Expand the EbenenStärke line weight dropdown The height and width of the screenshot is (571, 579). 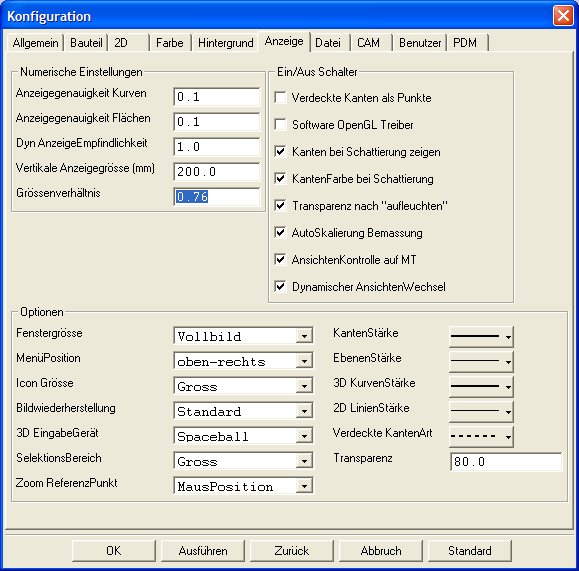(481, 361)
